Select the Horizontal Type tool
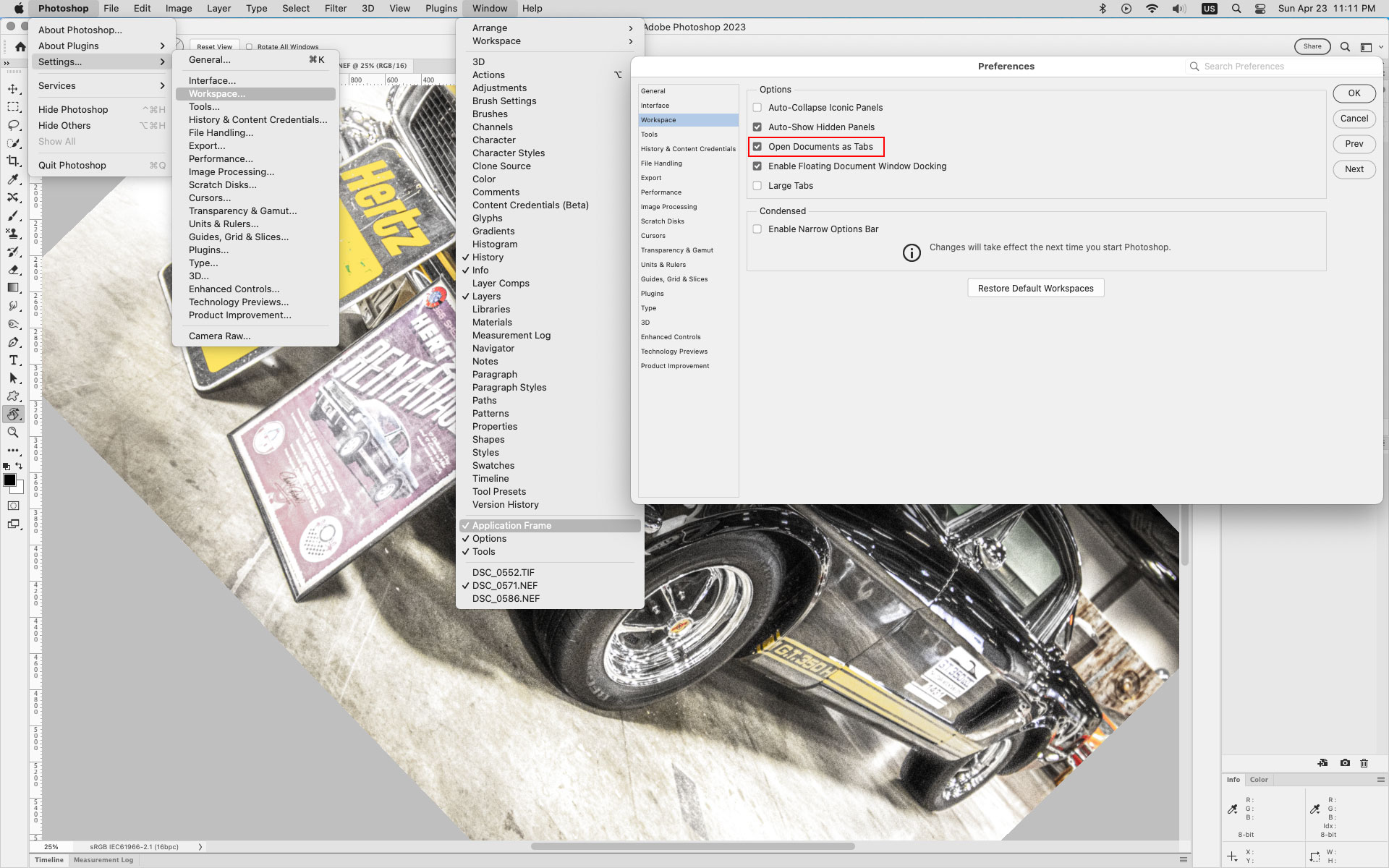Image resolution: width=1389 pixels, height=868 pixels. pyautogui.click(x=14, y=359)
